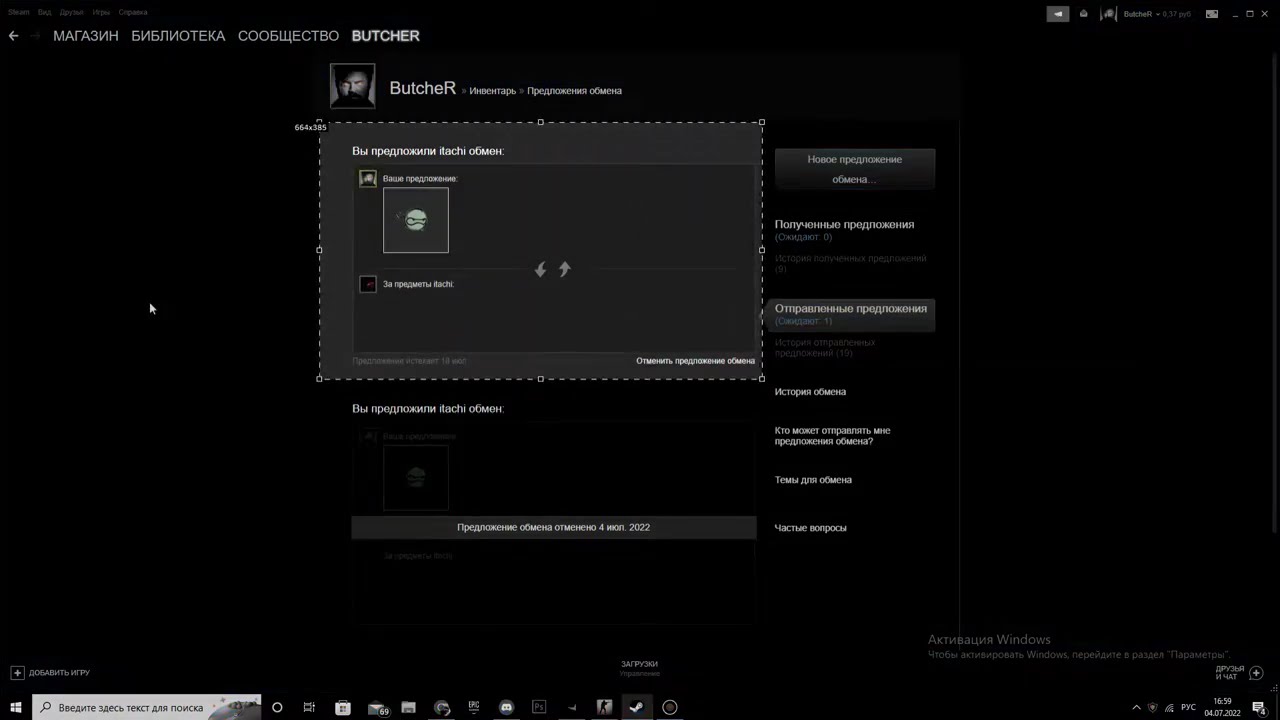Open the Steam announcements megaphone icon
The height and width of the screenshot is (720, 1280).
click(x=1058, y=14)
